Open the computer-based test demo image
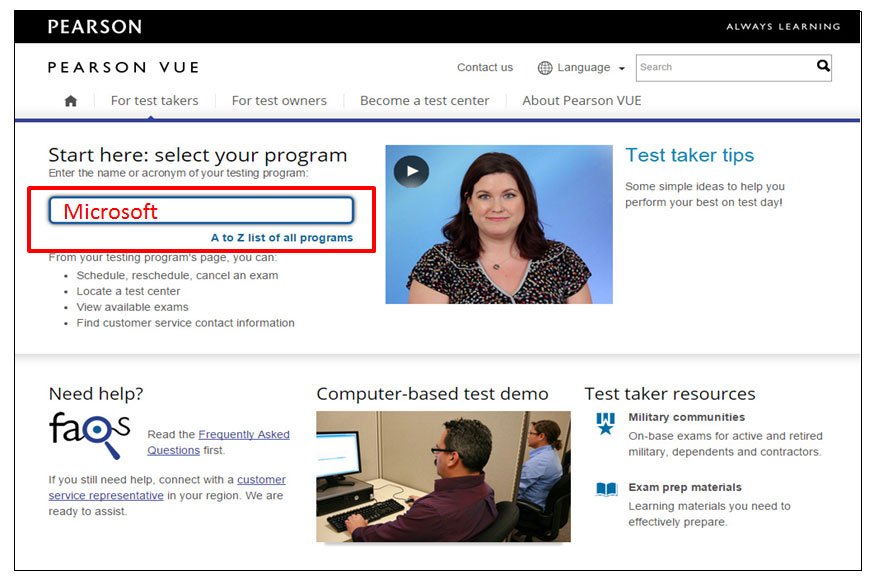 coord(444,477)
